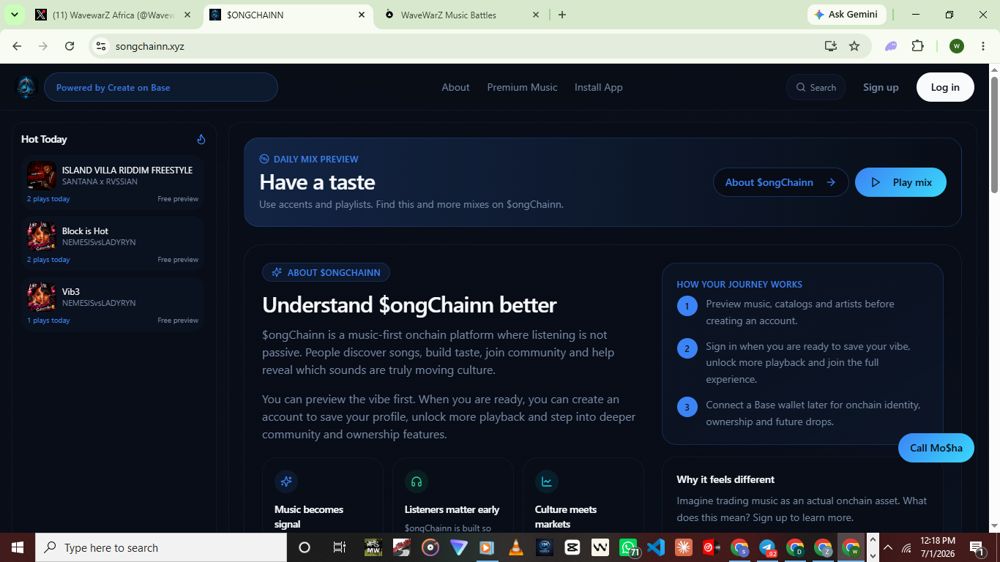
Task: Click the About $ongChainn arrow button
Action: click(781, 182)
